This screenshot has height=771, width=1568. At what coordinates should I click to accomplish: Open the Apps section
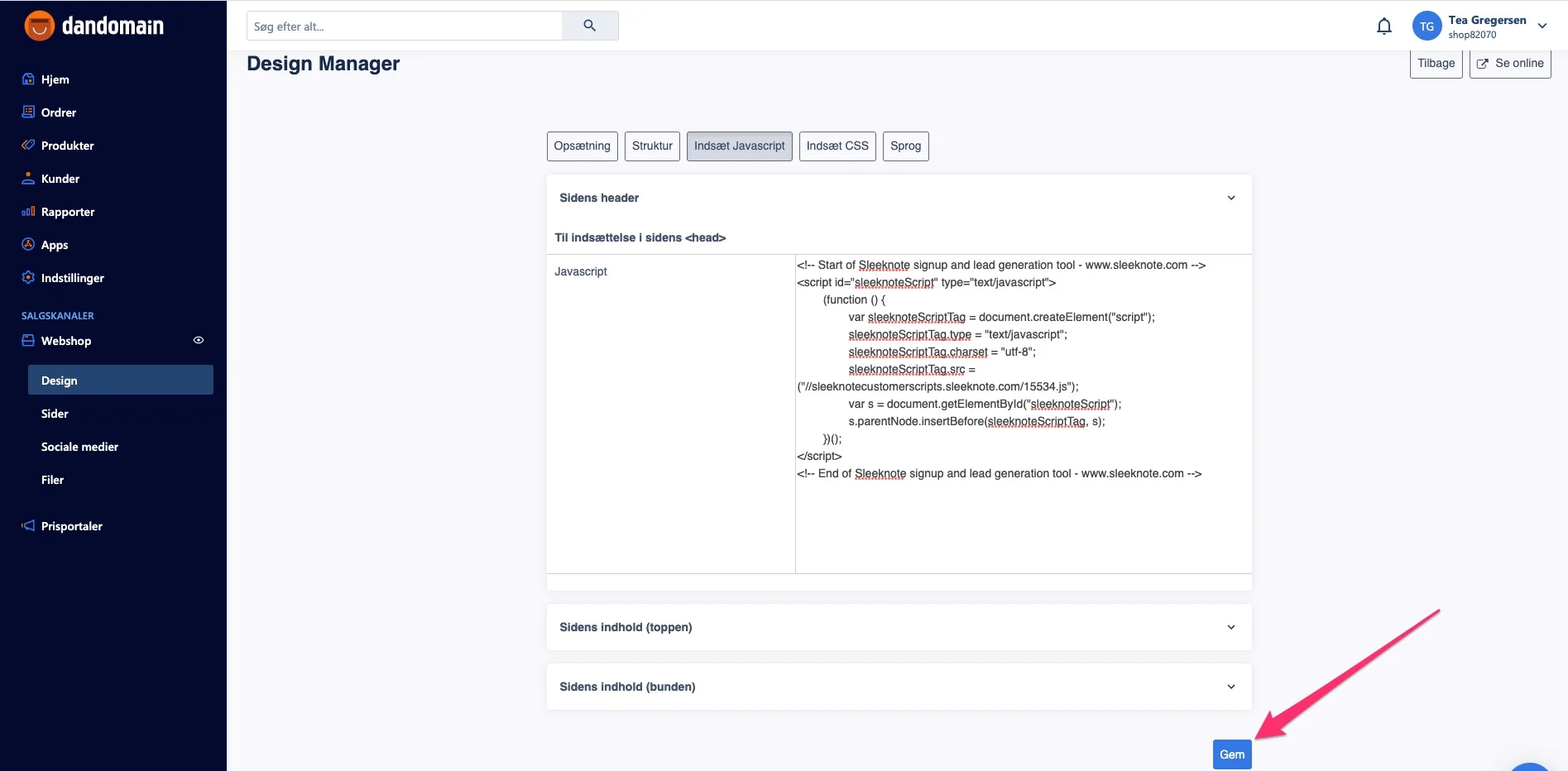coord(54,245)
